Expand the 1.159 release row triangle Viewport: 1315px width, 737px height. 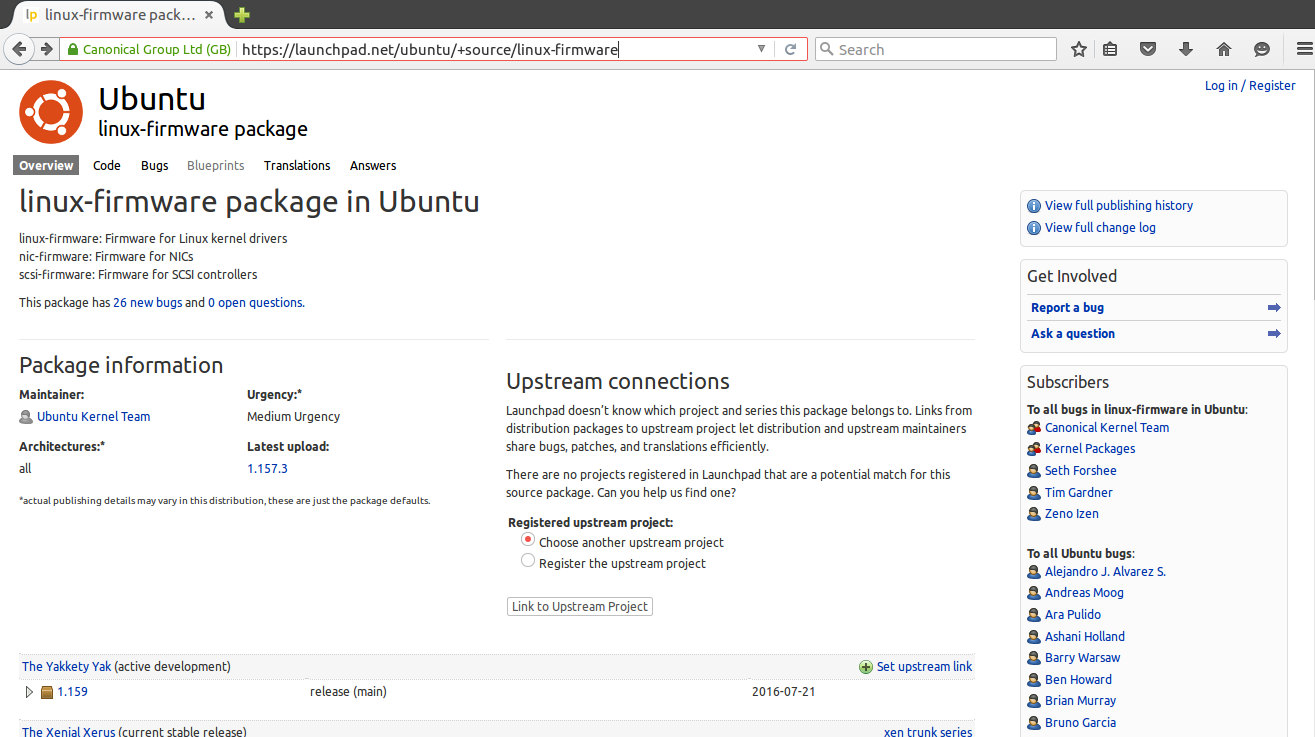tap(29, 692)
